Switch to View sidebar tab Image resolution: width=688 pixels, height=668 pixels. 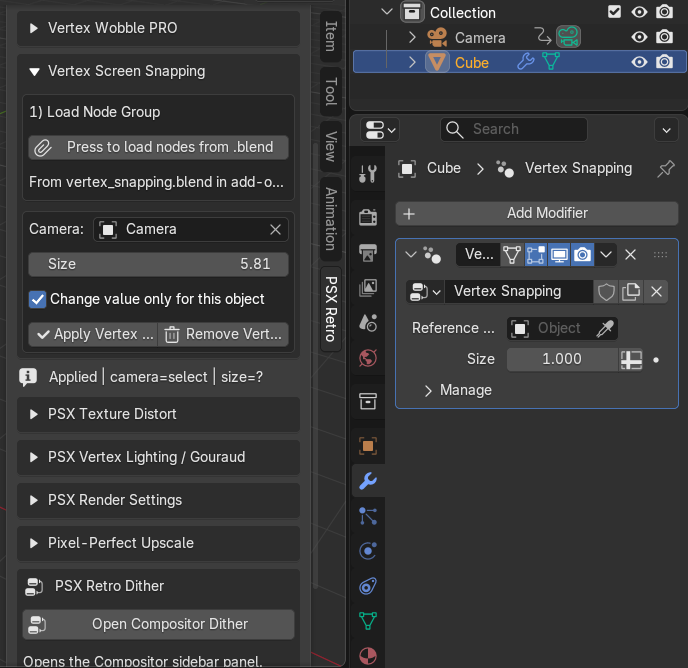(331, 147)
